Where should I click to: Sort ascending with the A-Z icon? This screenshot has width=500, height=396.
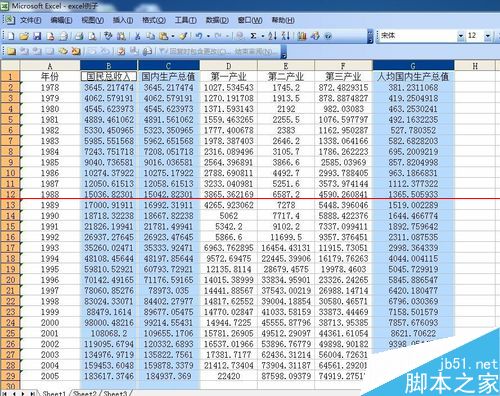[272, 36]
